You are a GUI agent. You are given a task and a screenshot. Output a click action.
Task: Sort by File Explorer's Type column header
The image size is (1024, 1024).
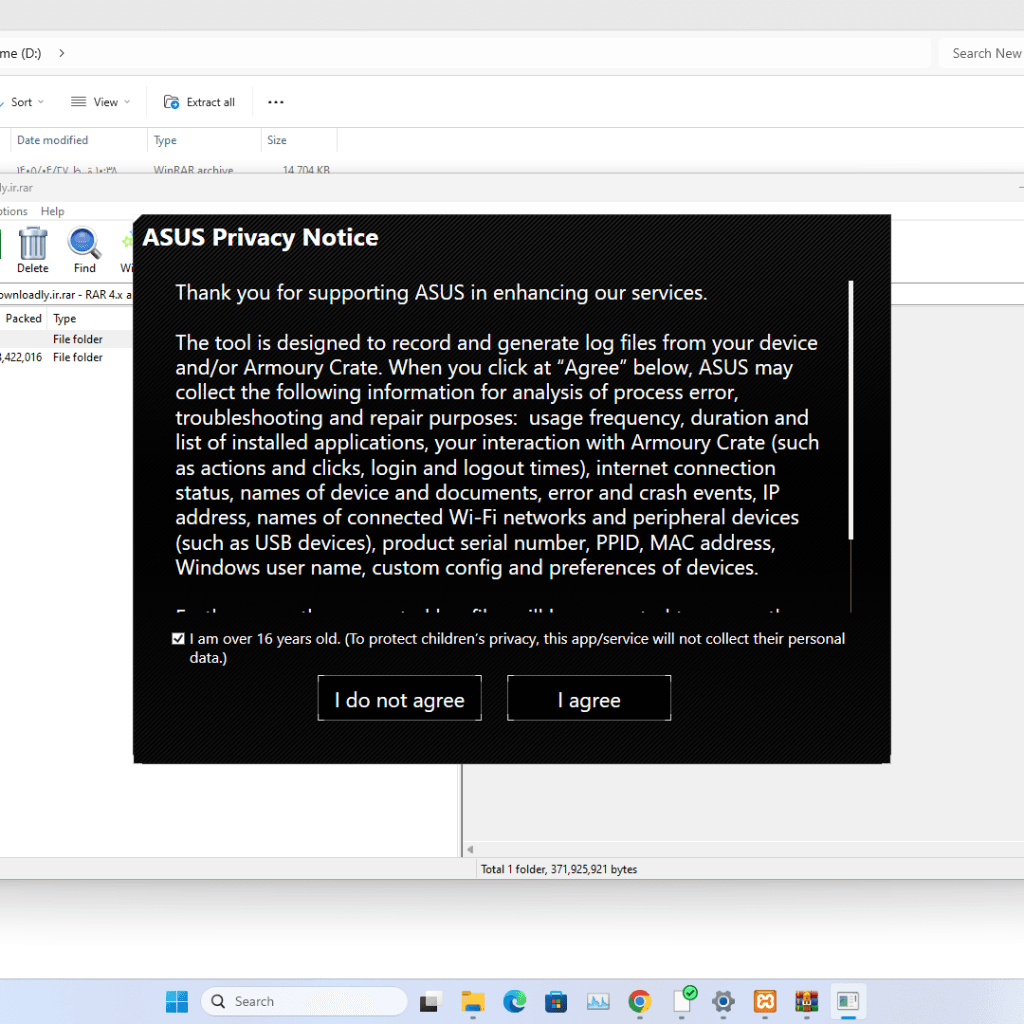coord(204,140)
